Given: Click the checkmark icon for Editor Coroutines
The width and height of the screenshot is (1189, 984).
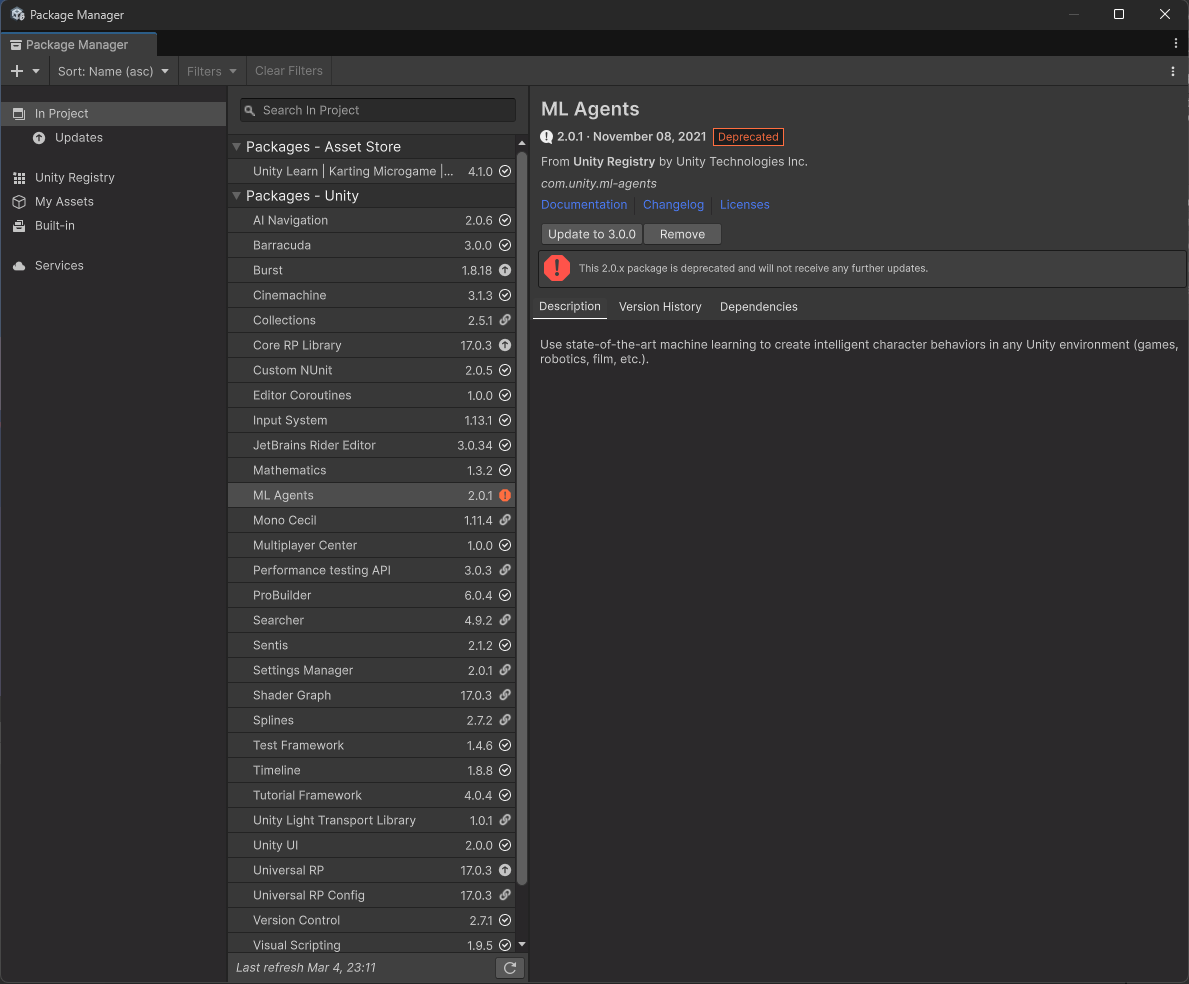Looking at the screenshot, I should 505,396.
